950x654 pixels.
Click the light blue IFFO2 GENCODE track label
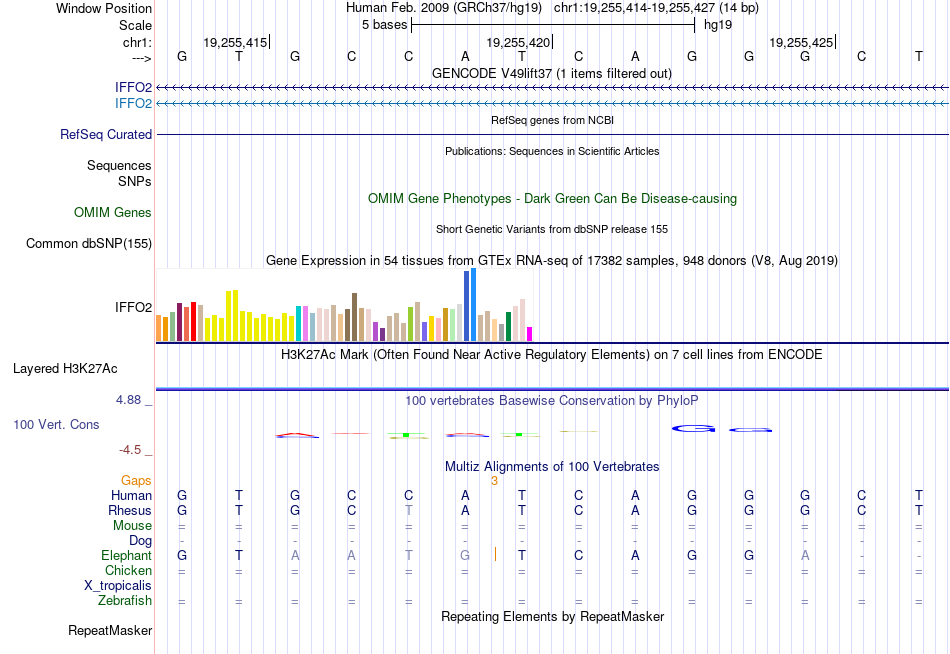[133, 103]
